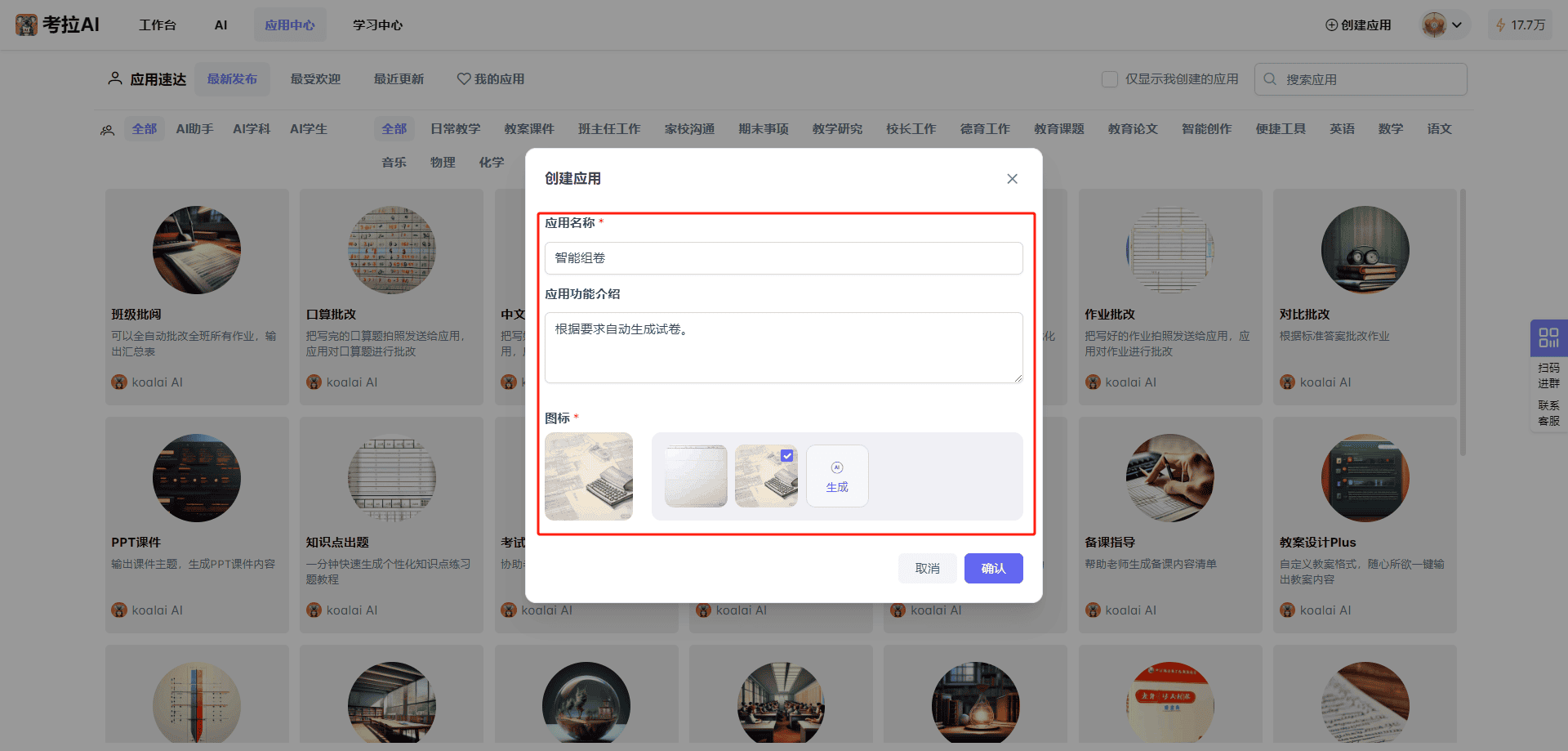Viewport: 1568px width, 751px height.
Task: Filter by 教育论文
Action: tap(1133, 129)
